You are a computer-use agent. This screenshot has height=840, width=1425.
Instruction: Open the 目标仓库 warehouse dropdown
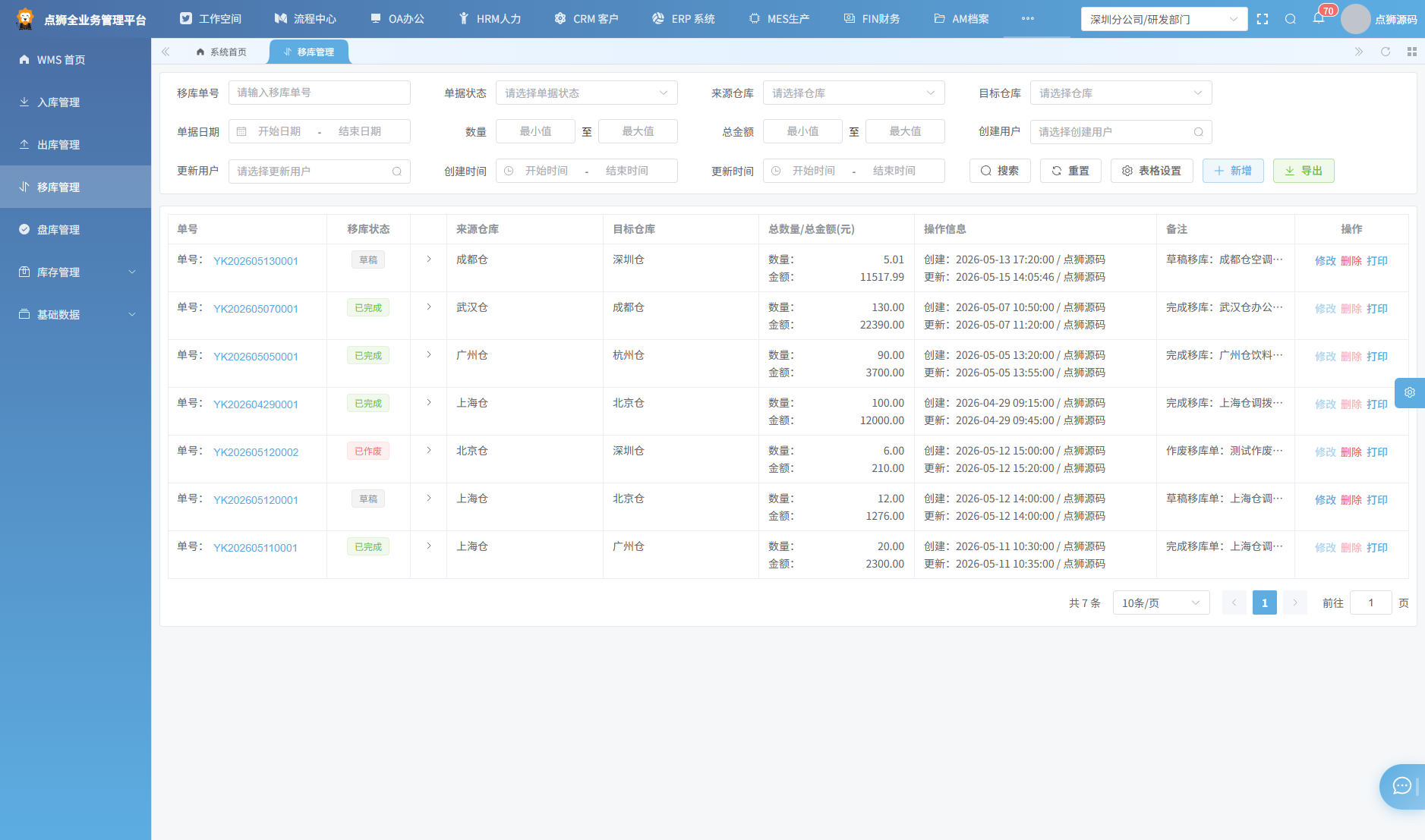1121,93
